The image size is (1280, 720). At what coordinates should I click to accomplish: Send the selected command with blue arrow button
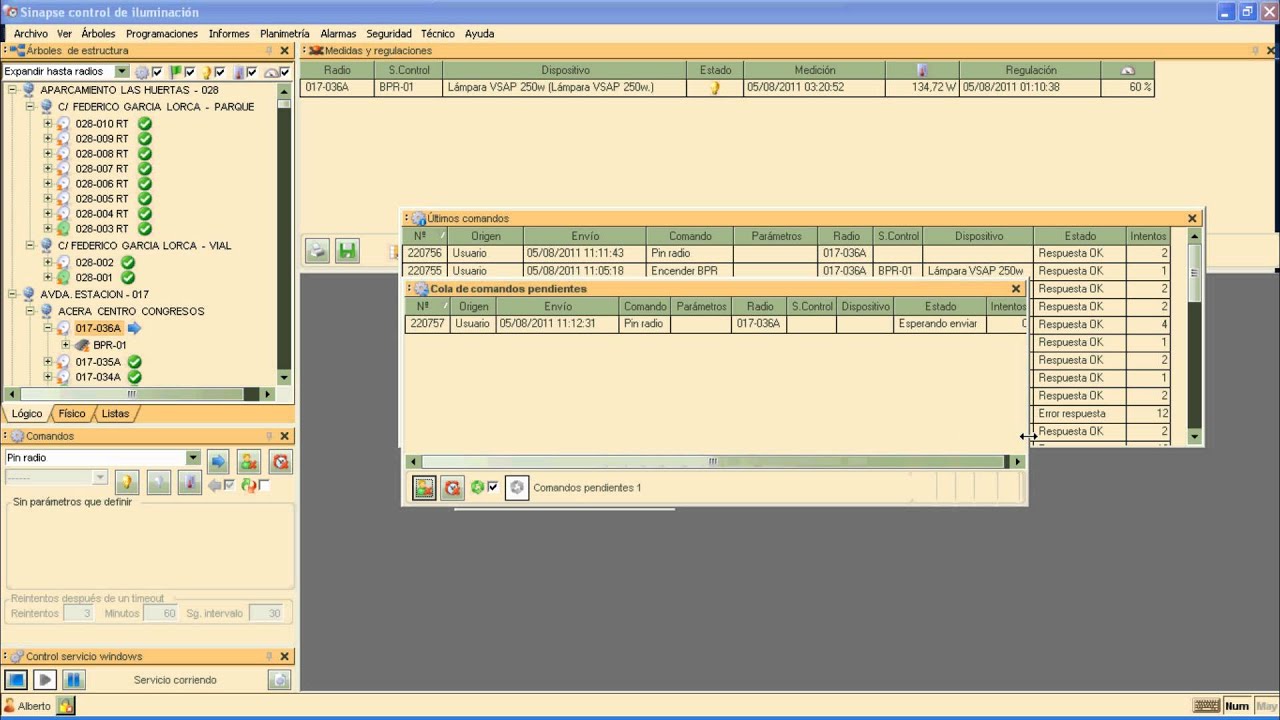218,460
